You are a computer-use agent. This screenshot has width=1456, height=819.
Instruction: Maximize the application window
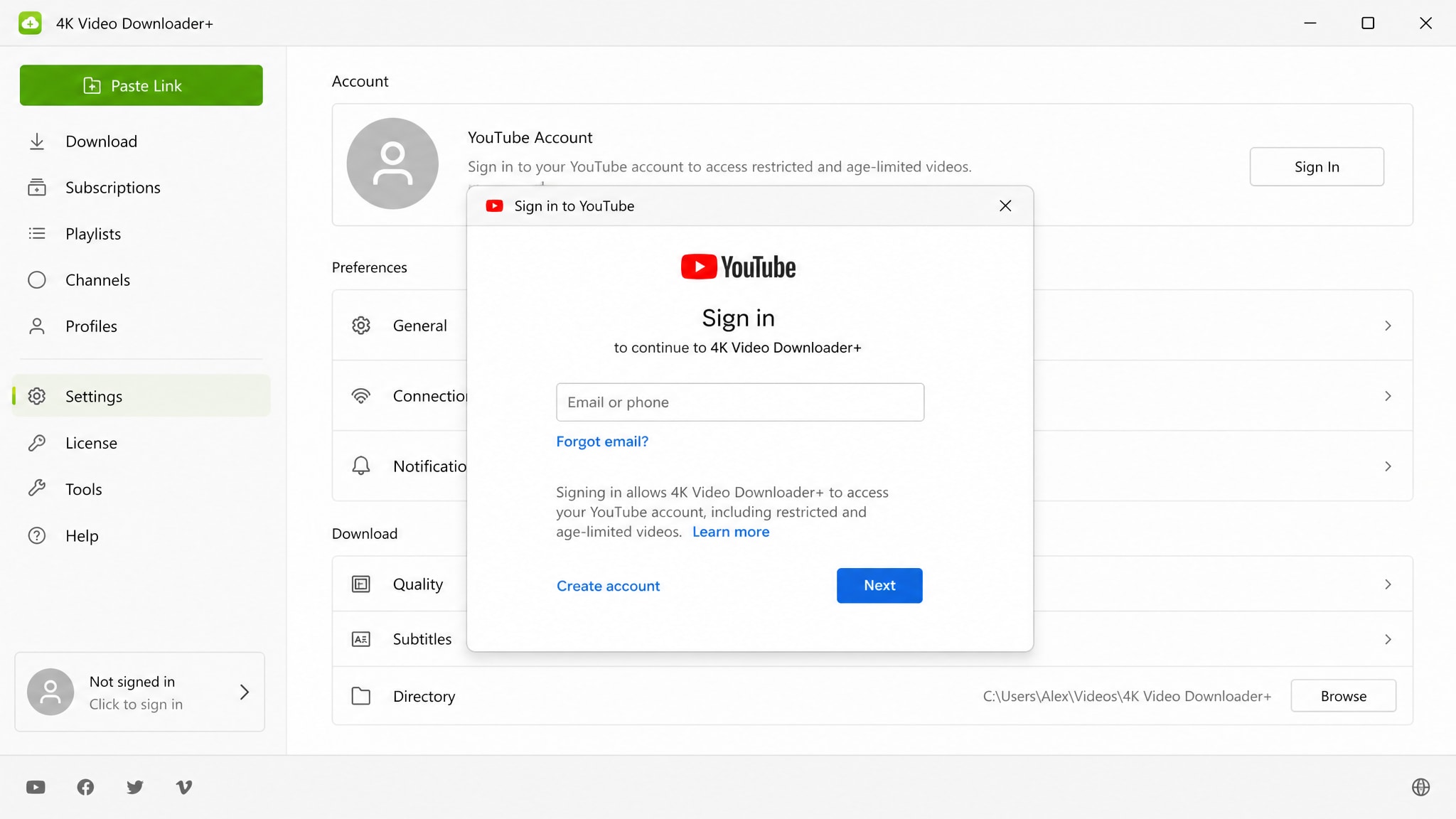[x=1368, y=23]
